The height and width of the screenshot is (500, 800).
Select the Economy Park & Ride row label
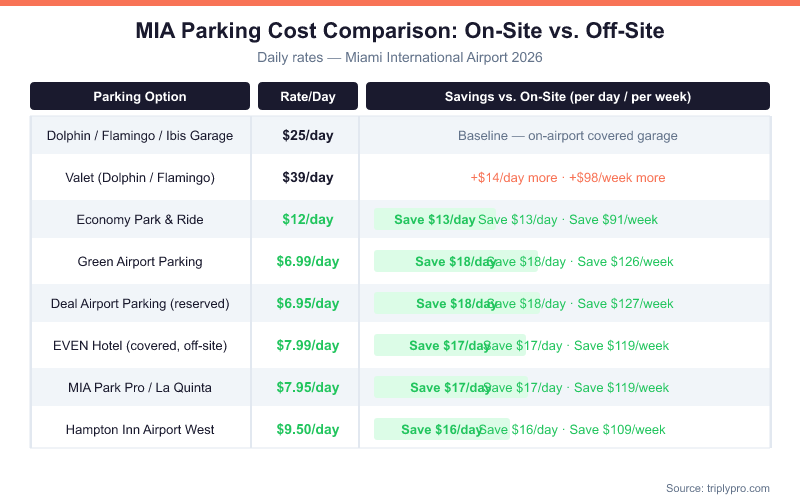(140, 220)
